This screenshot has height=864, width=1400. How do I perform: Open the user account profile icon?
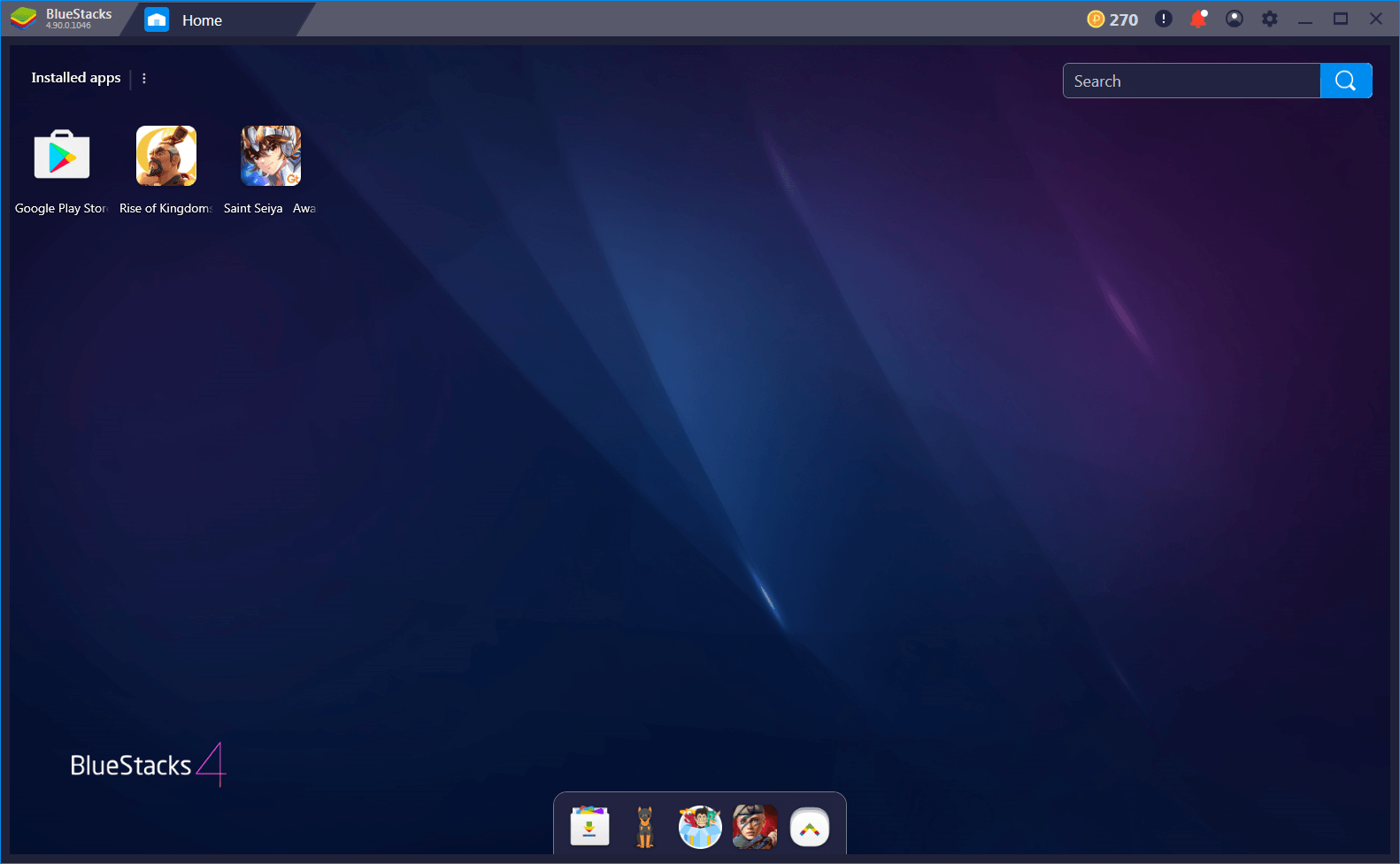click(1235, 19)
